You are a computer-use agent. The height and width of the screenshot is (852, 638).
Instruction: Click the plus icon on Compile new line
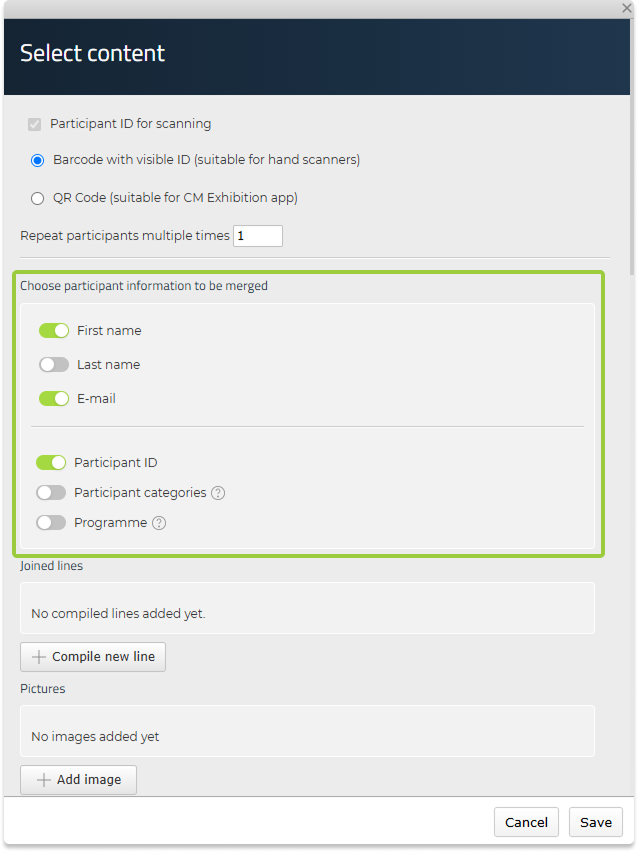click(39, 657)
